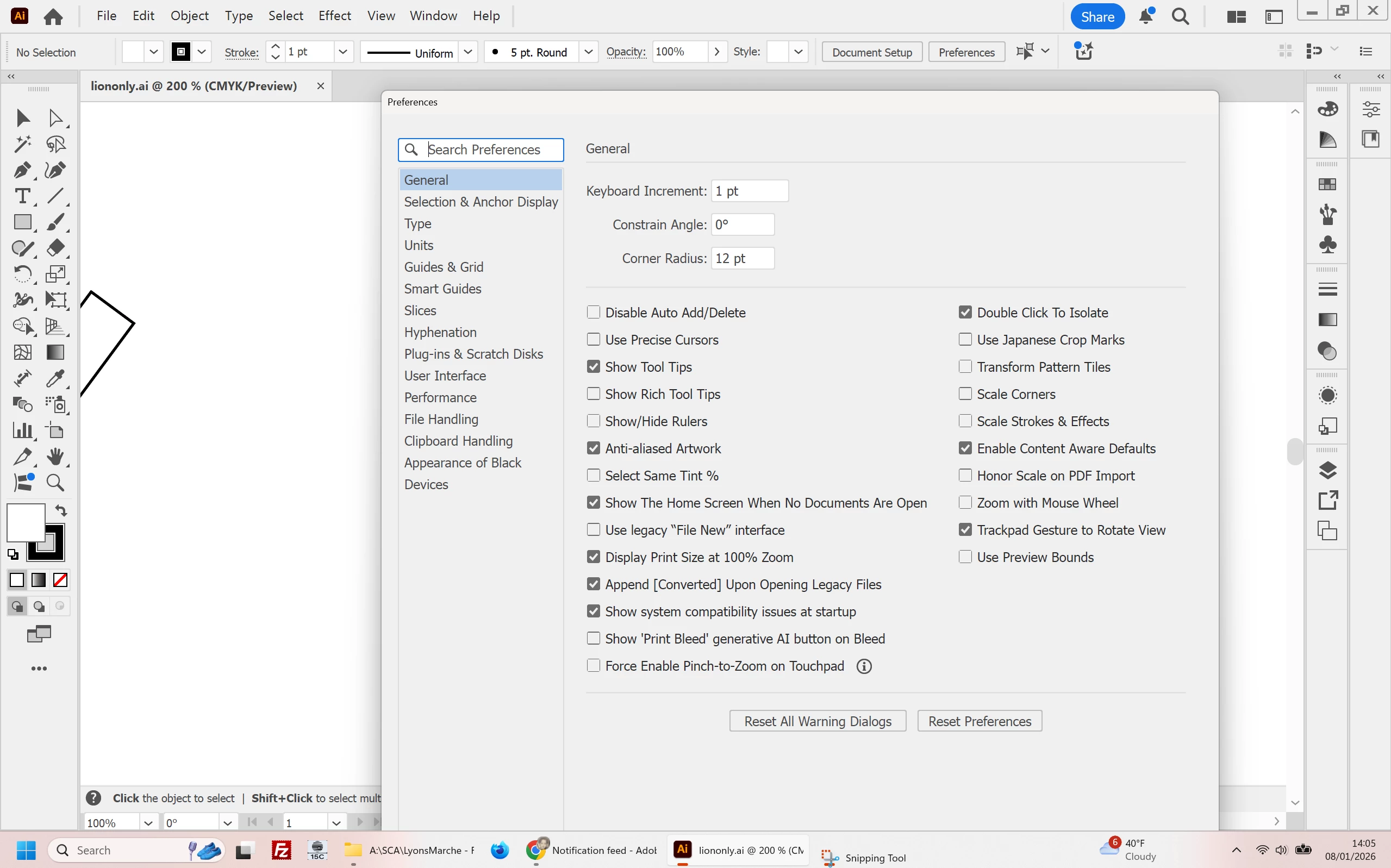Select the Direct Selection tool

click(x=55, y=118)
